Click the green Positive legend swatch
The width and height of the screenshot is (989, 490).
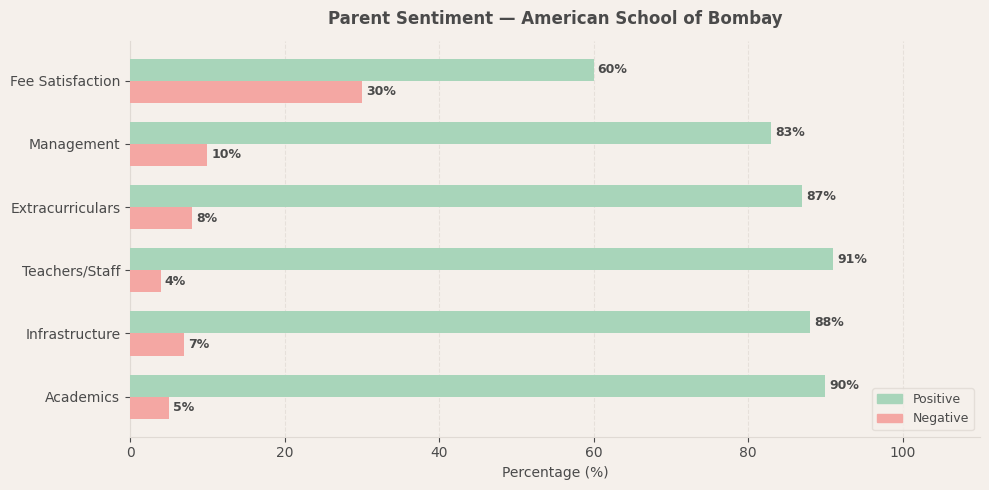889,399
